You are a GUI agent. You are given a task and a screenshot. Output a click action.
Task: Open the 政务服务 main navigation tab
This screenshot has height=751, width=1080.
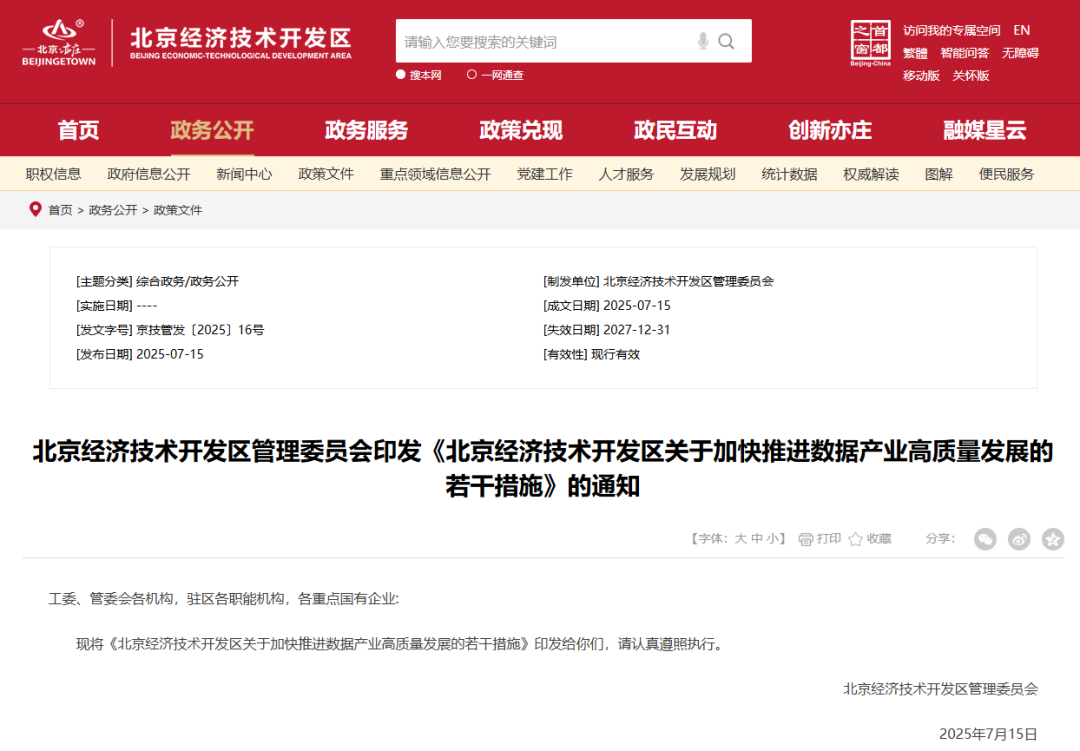[x=366, y=130]
